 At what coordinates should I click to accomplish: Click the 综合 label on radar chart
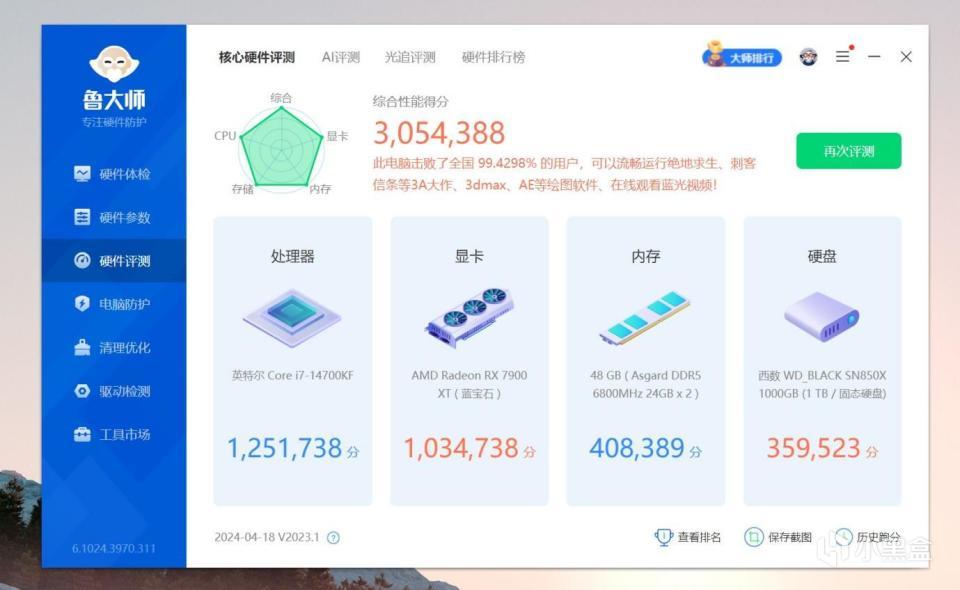(281, 97)
